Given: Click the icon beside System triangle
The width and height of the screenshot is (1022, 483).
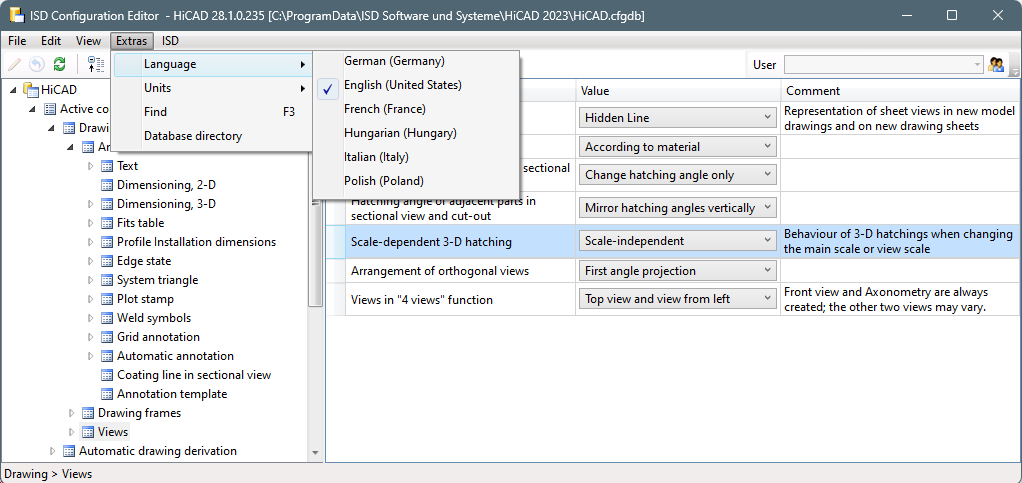Looking at the screenshot, I should [107, 280].
